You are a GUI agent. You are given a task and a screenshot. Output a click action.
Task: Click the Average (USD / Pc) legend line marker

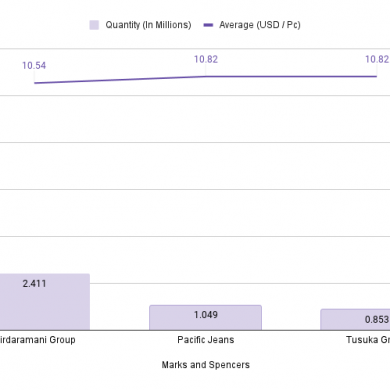click(x=208, y=25)
